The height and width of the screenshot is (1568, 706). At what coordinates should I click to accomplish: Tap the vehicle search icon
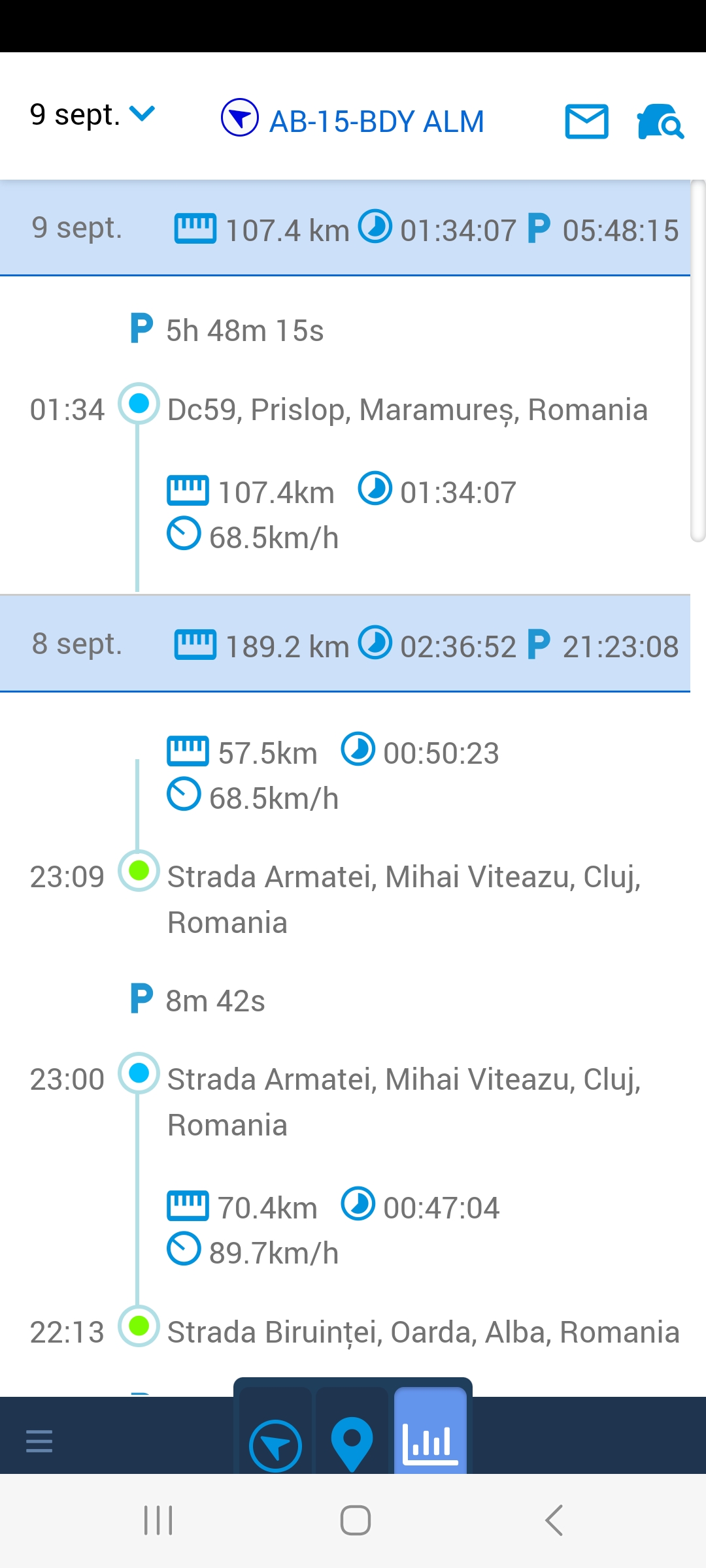pos(660,122)
